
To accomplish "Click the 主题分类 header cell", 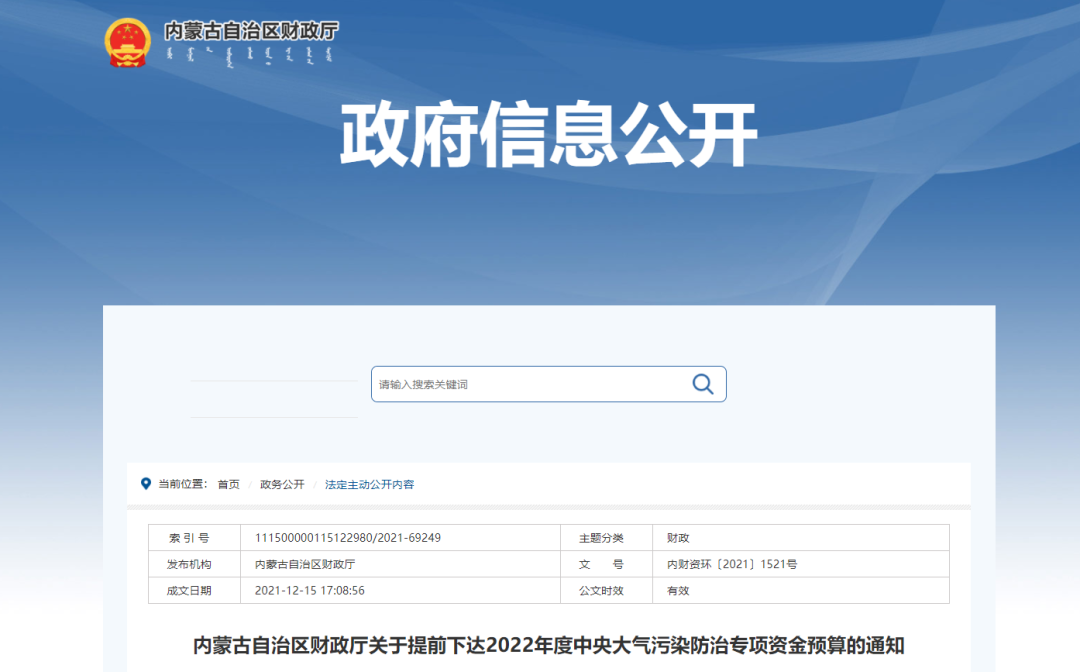I will click(x=605, y=537).
